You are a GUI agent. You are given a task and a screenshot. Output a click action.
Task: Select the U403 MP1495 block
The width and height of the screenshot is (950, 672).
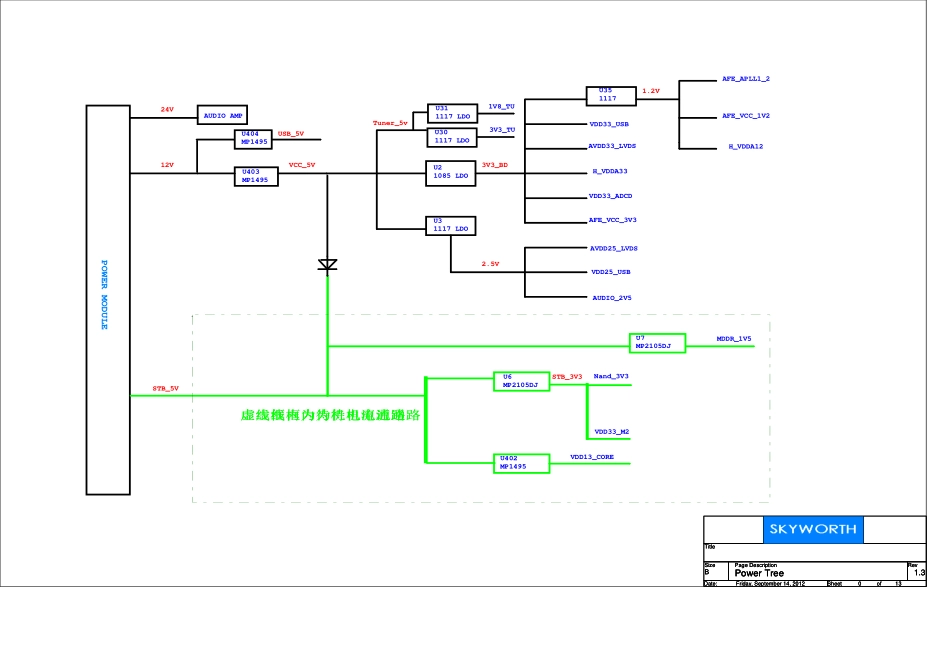pyautogui.click(x=256, y=176)
